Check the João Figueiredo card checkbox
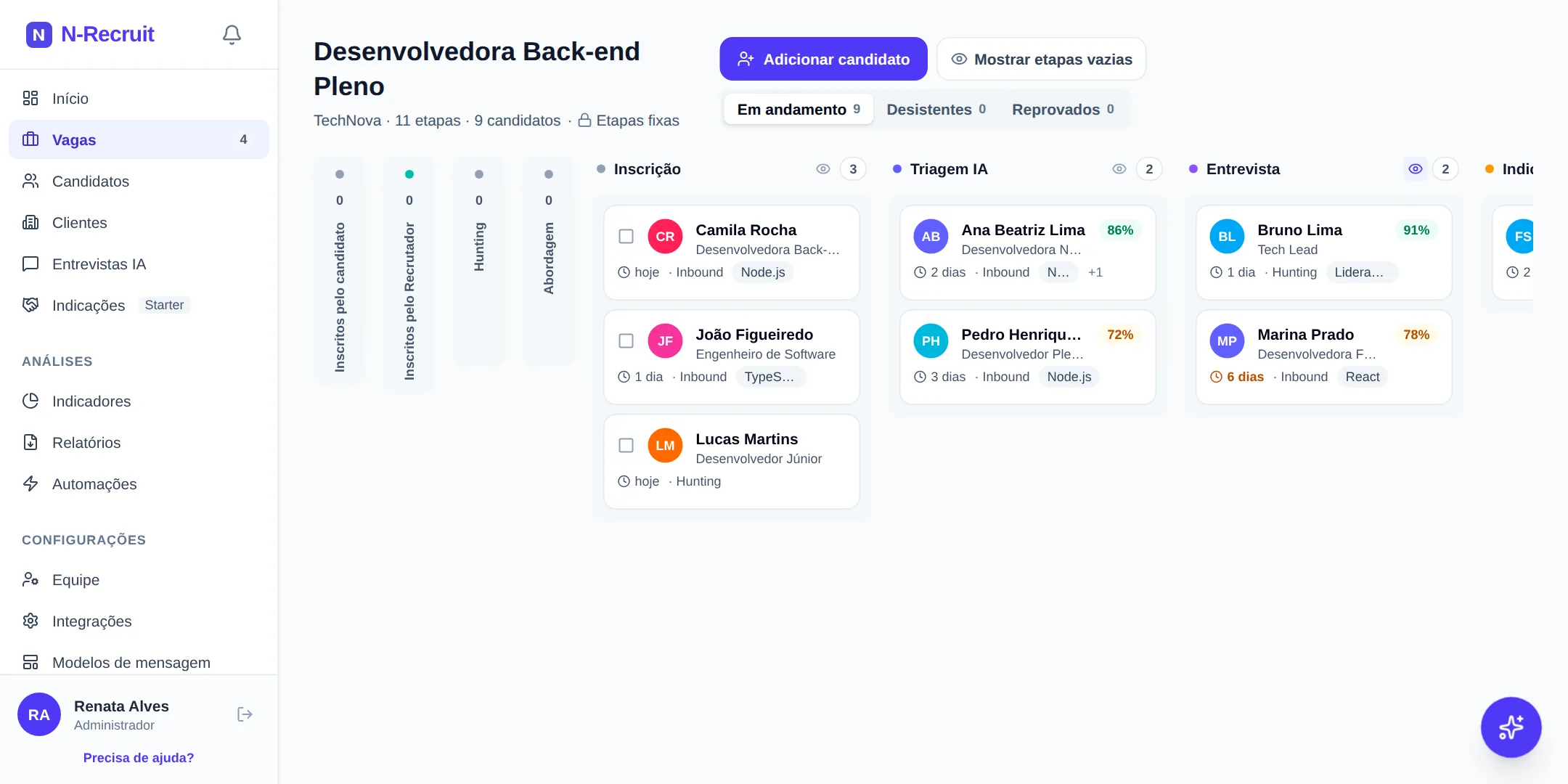The height and width of the screenshot is (784, 1568). (626, 341)
